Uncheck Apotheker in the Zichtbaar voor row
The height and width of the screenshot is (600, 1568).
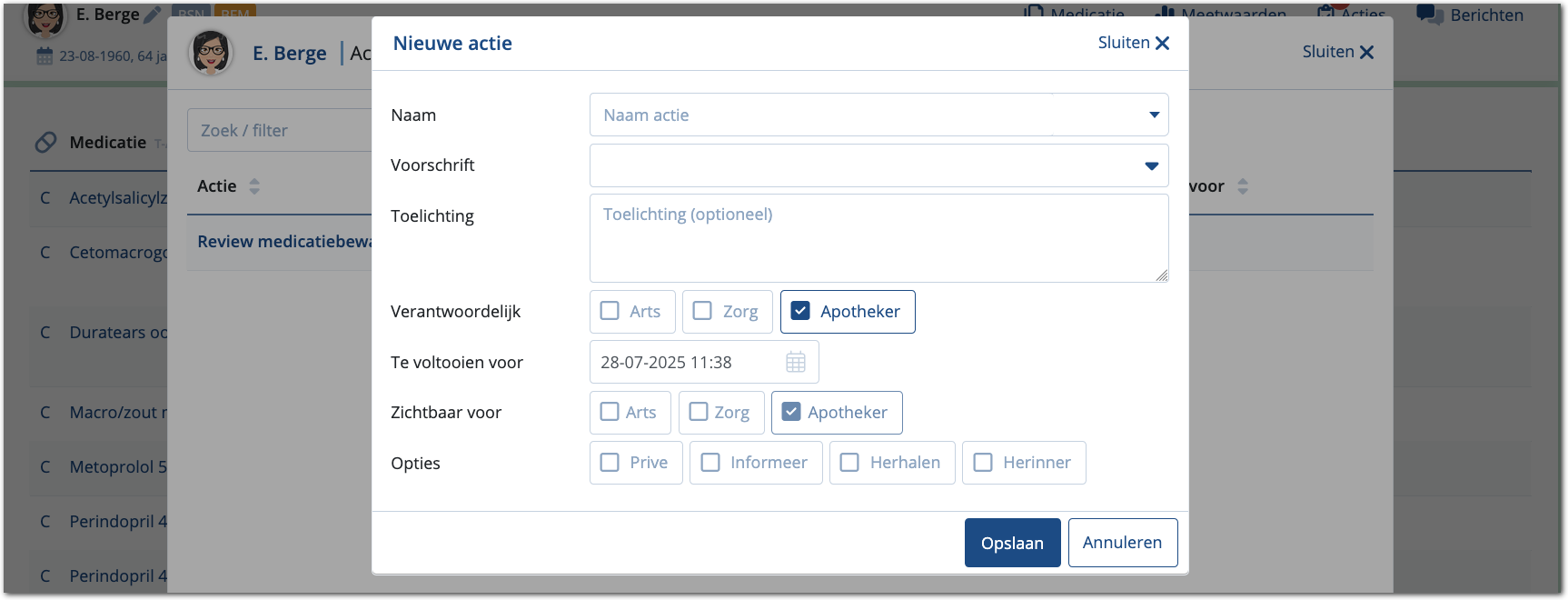pos(791,412)
